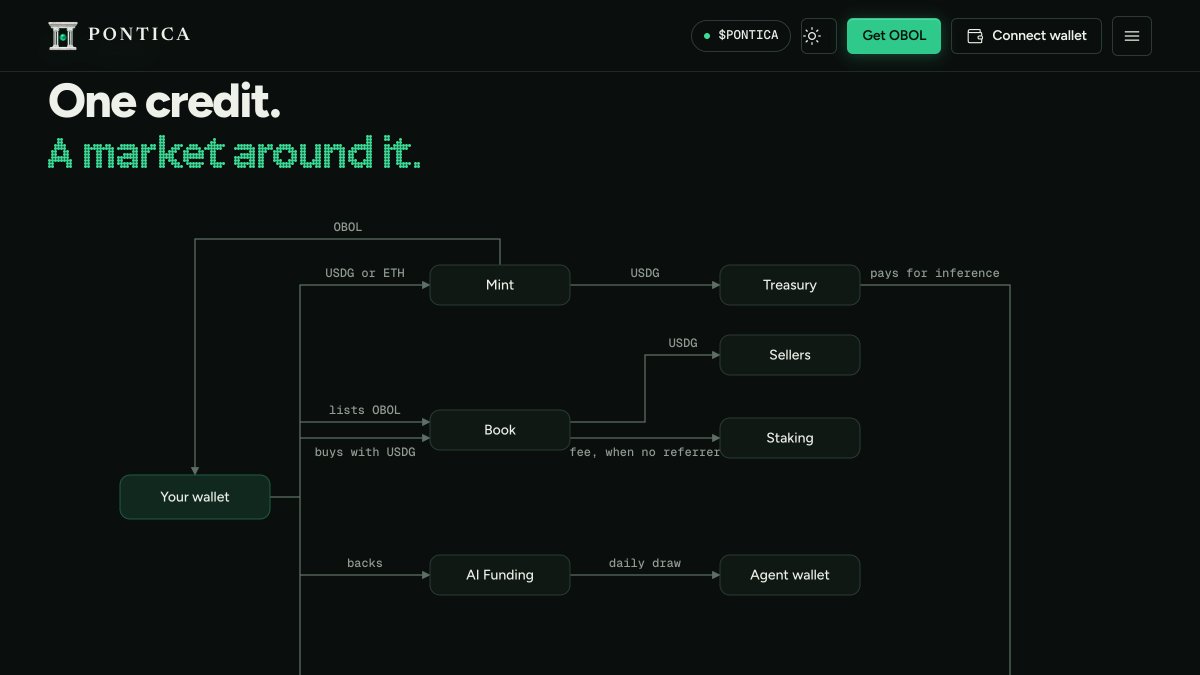This screenshot has width=1200, height=675.
Task: Select the Book node
Action: pos(500,430)
